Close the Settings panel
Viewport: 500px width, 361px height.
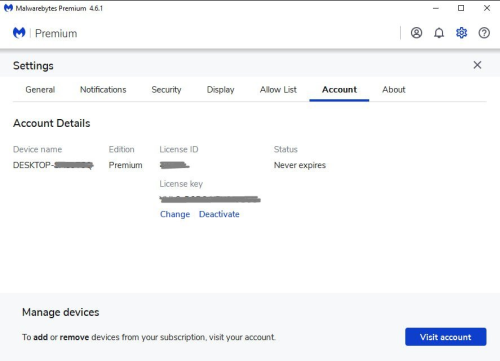click(477, 65)
